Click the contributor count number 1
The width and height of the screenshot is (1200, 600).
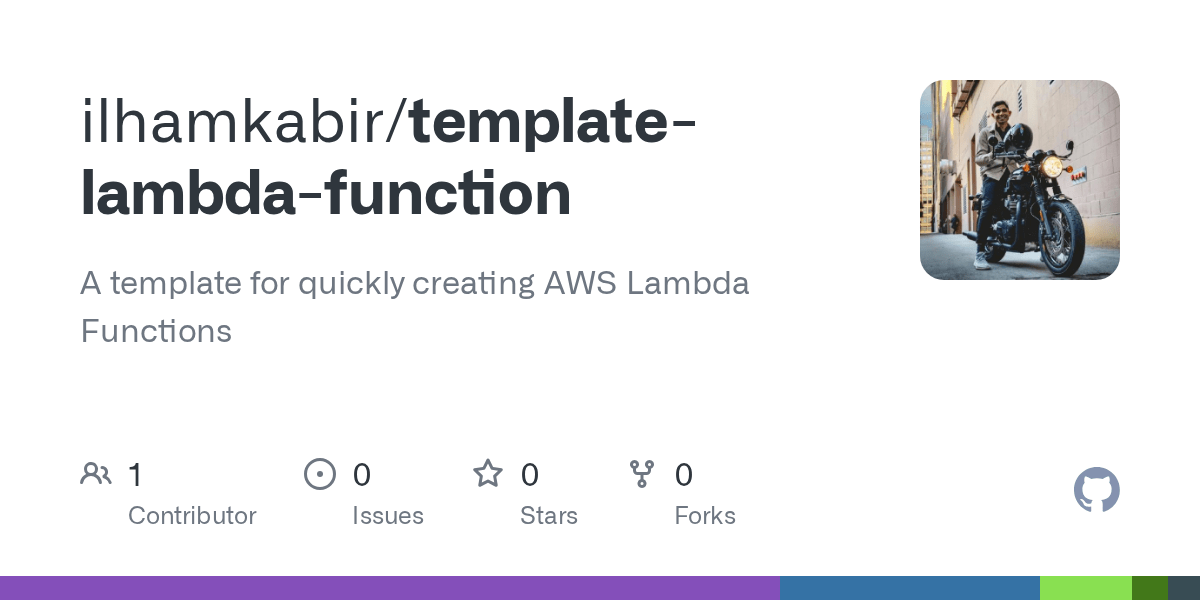click(x=136, y=475)
